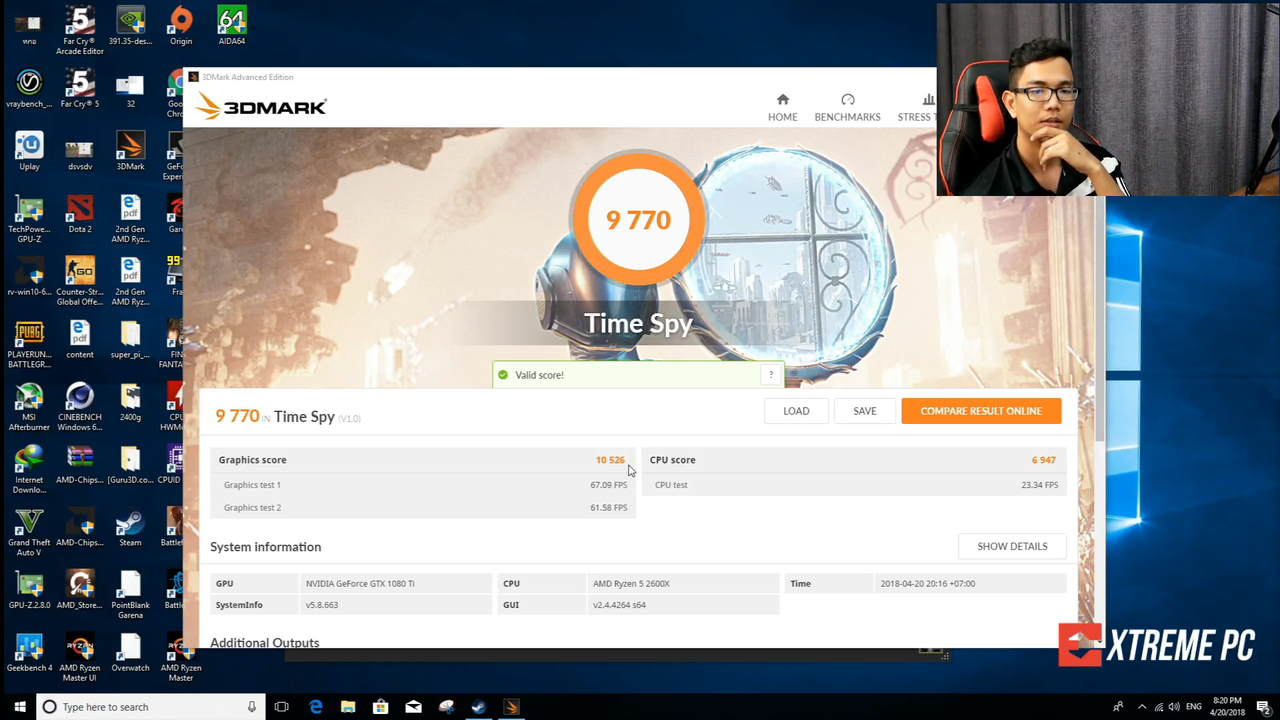Screen dimensions: 1280x720
Task: Click the 3DMark window vertical scrollbar
Action: [x=1099, y=320]
